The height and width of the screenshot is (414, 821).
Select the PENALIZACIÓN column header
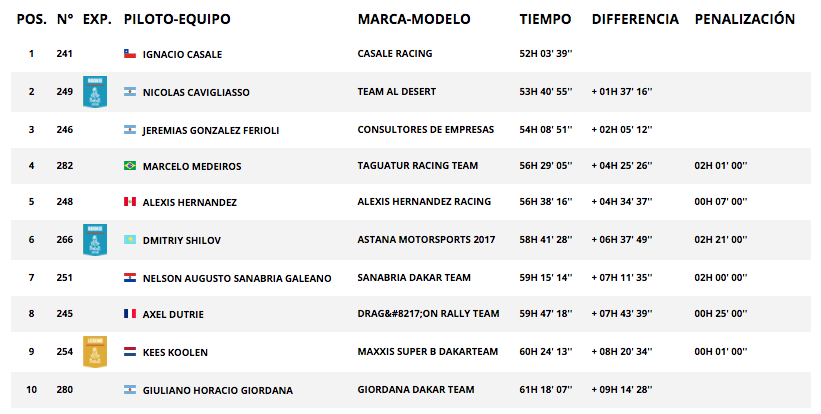pos(745,19)
